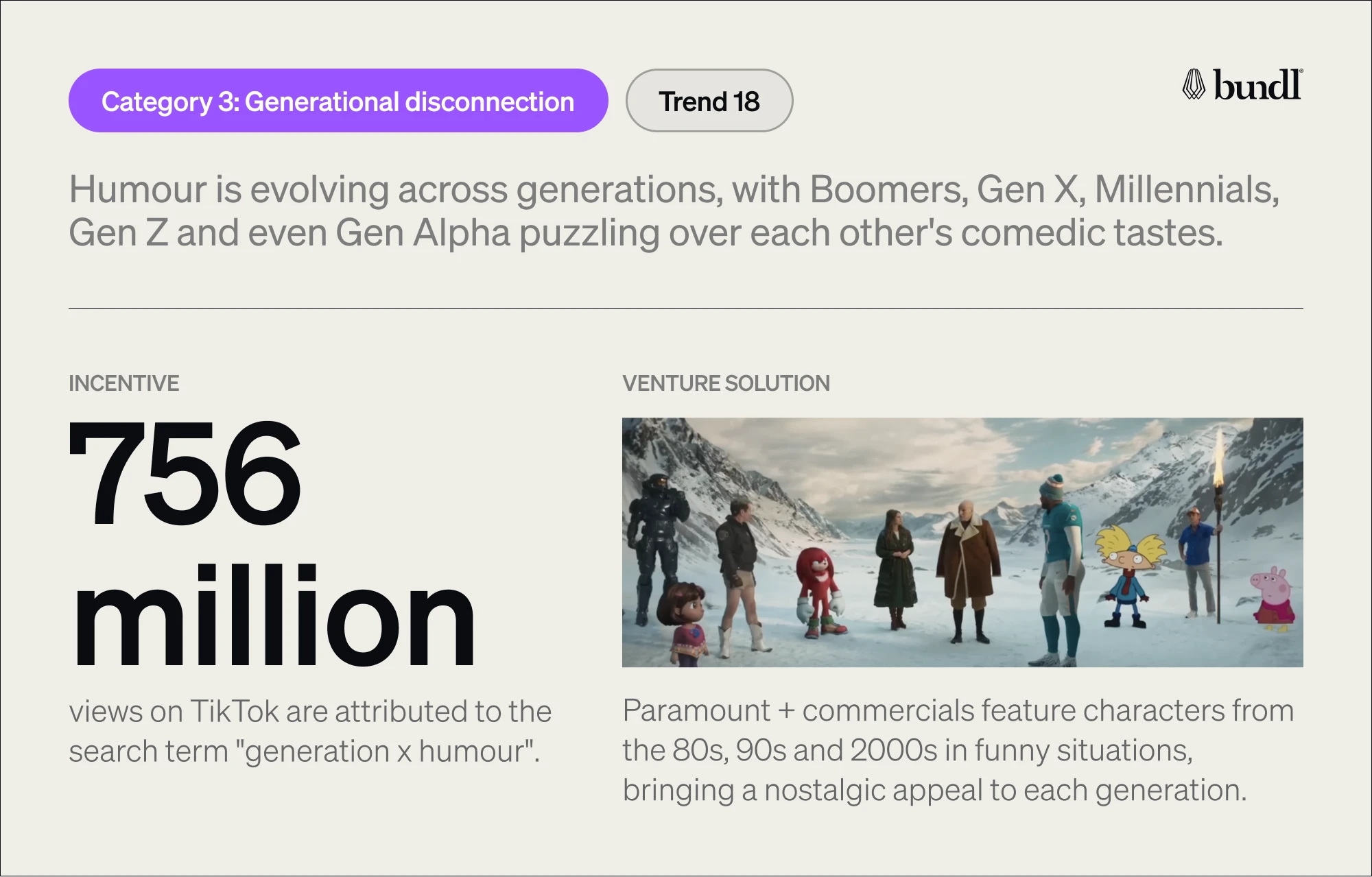The height and width of the screenshot is (877, 1372).
Task: Click the Trend 18 pill button
Action: (x=709, y=101)
